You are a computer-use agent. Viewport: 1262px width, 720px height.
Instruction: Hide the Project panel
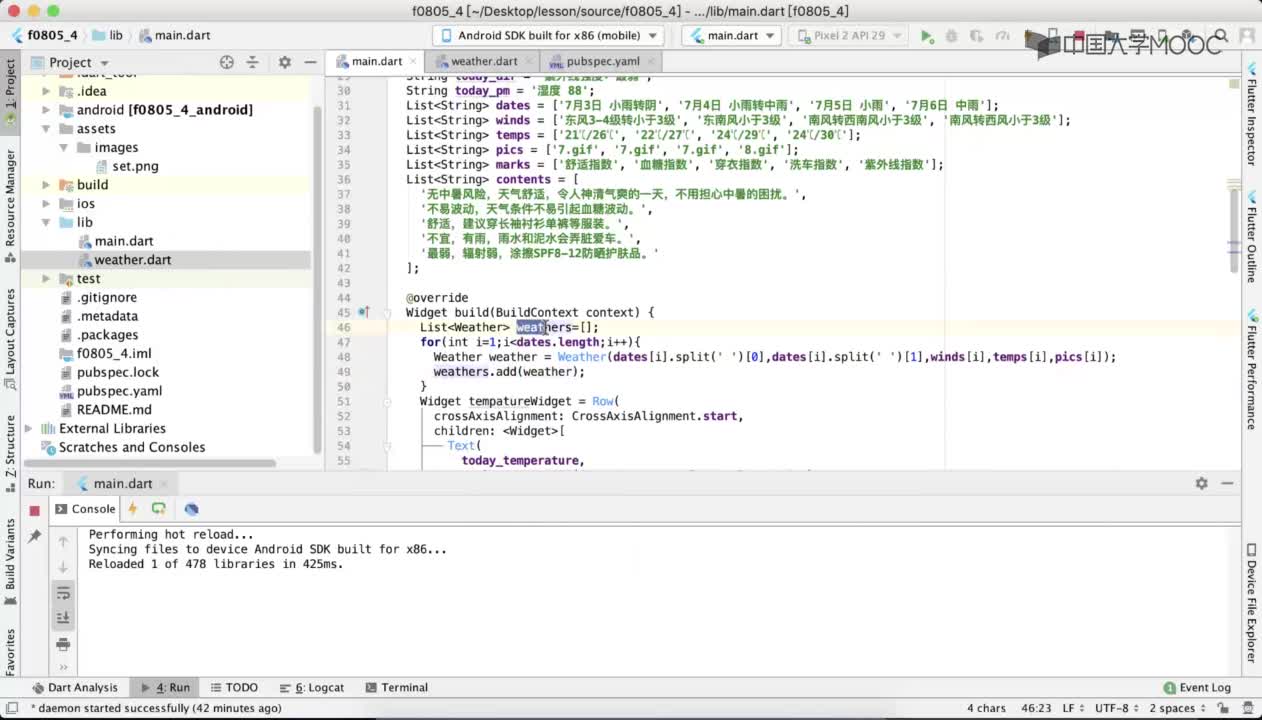click(x=309, y=62)
